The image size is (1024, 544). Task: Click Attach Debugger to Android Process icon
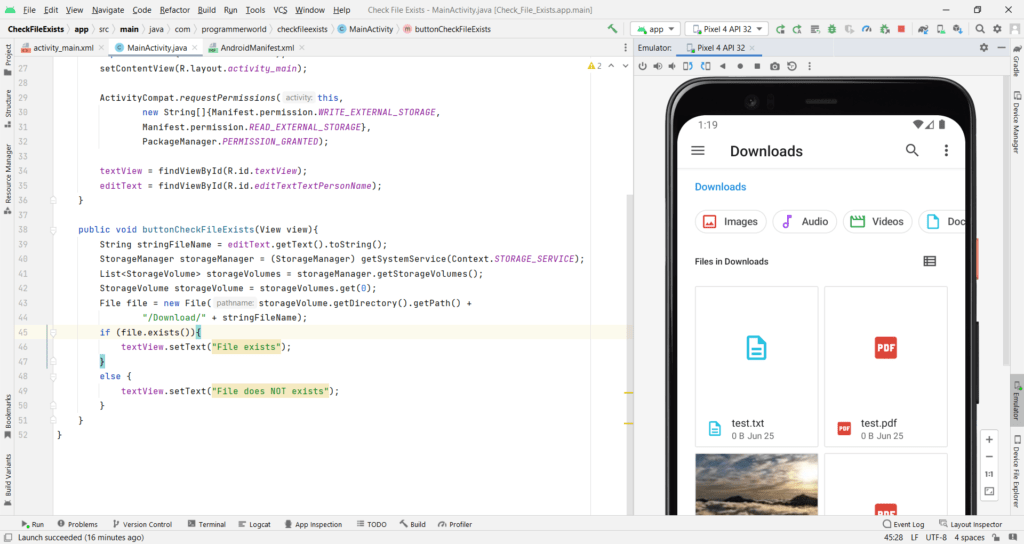[x=884, y=29]
